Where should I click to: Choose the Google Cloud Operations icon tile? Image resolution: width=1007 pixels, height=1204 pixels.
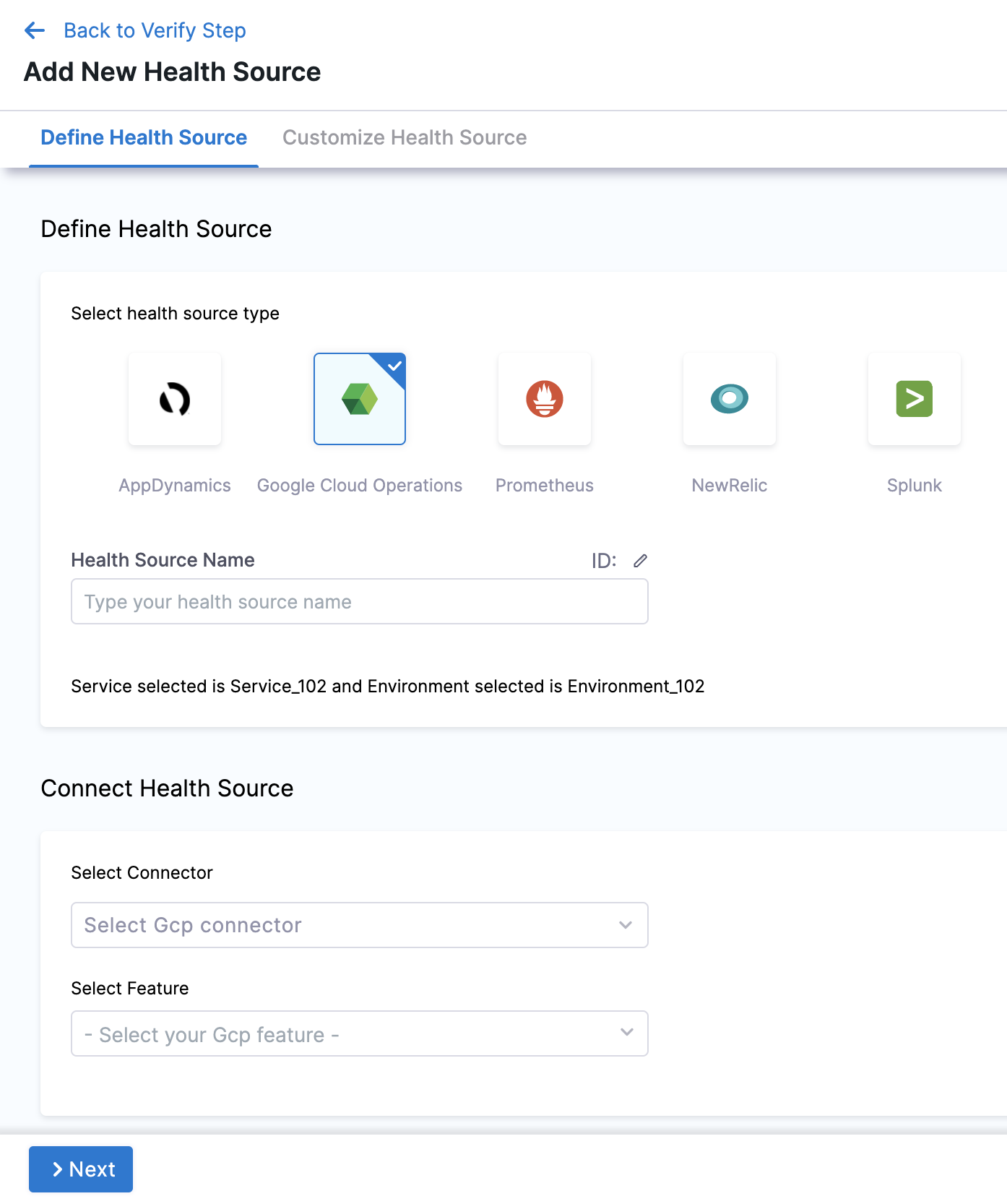coord(359,399)
